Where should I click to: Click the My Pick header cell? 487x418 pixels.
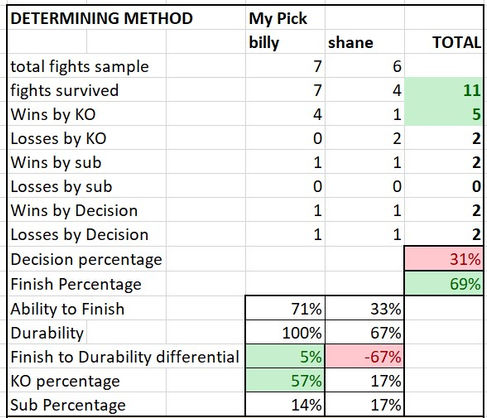[285, 18]
